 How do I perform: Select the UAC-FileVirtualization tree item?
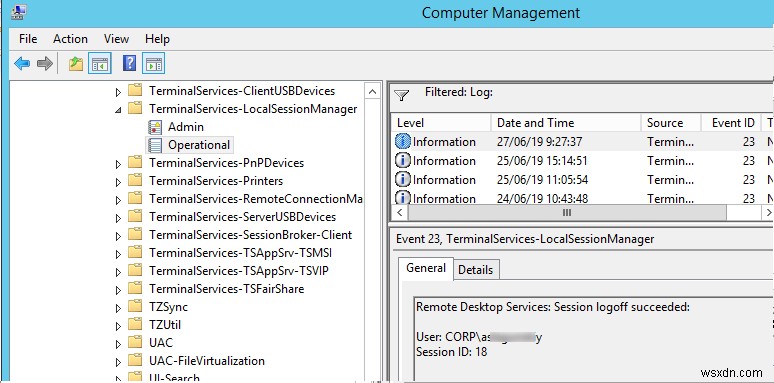click(x=207, y=361)
